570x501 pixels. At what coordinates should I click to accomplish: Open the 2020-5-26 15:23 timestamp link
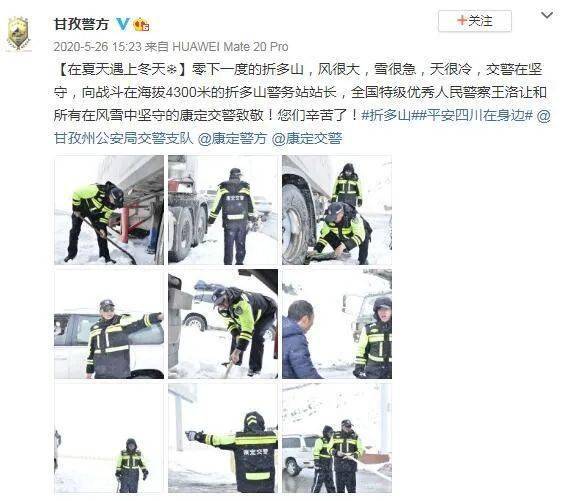[x=97, y=47]
